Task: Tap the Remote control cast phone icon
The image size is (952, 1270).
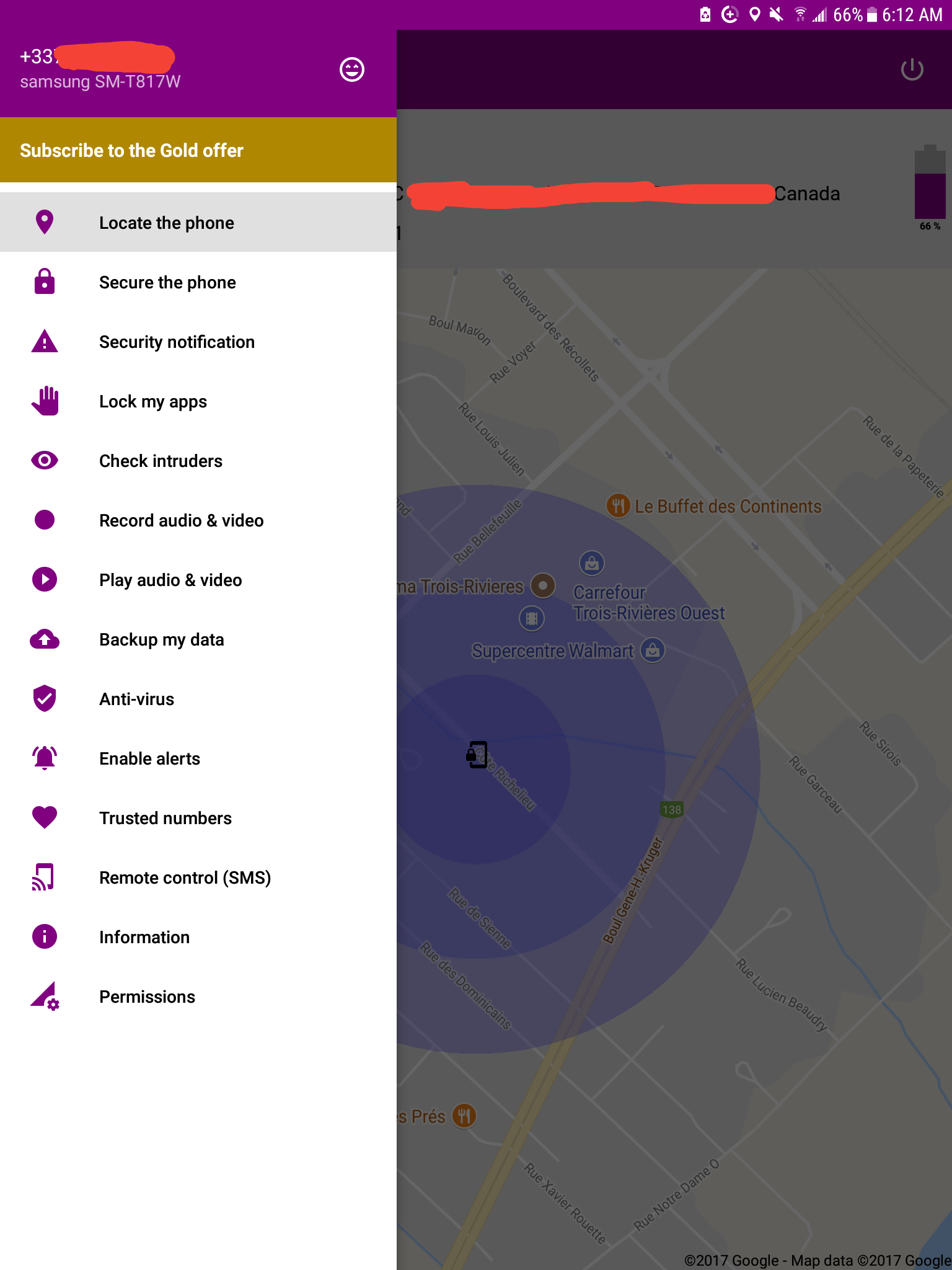Action: (x=43, y=877)
